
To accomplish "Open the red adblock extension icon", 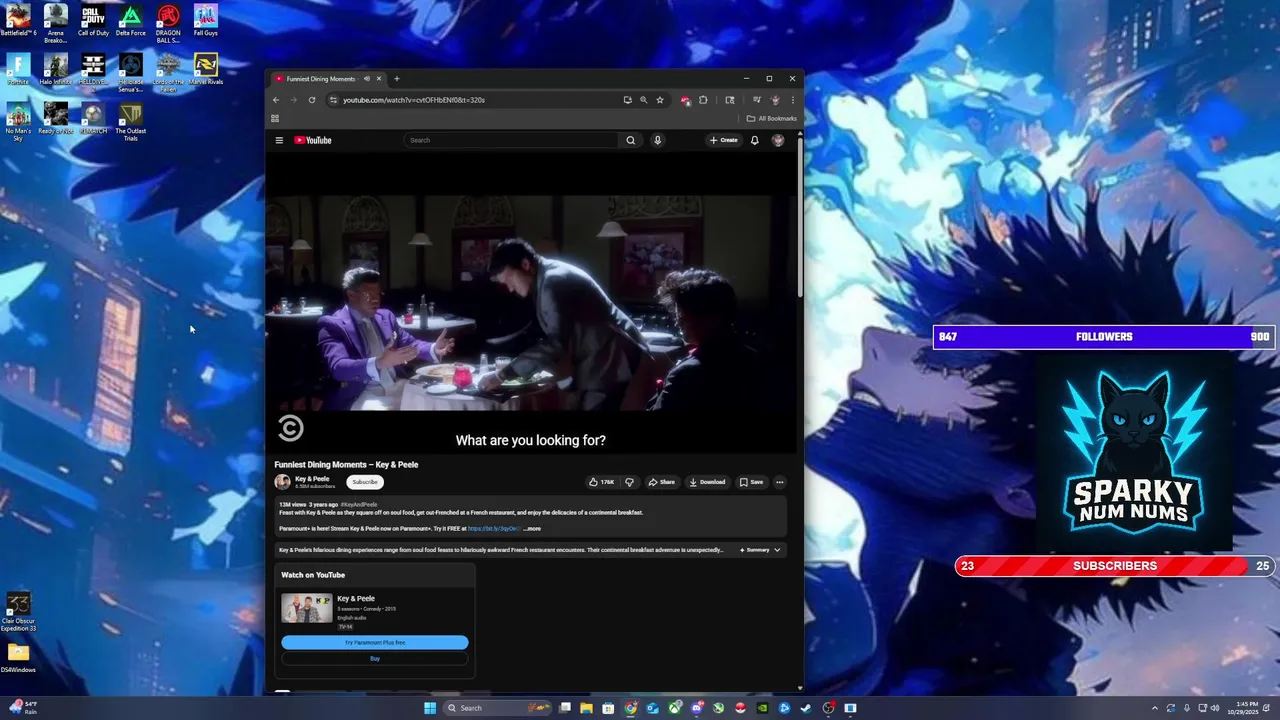I will (x=685, y=100).
